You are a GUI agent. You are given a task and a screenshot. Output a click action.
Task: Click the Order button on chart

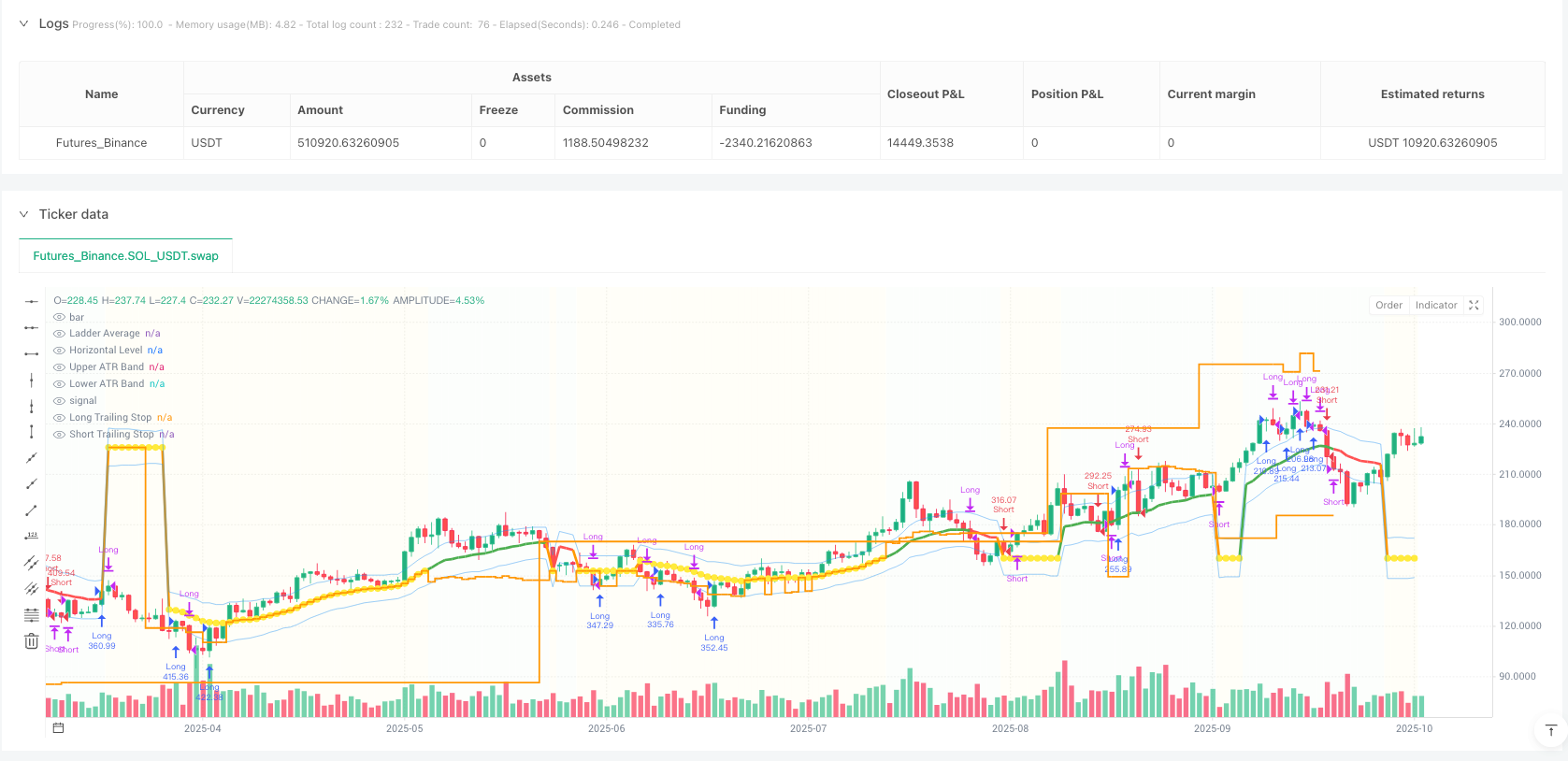(1388, 306)
